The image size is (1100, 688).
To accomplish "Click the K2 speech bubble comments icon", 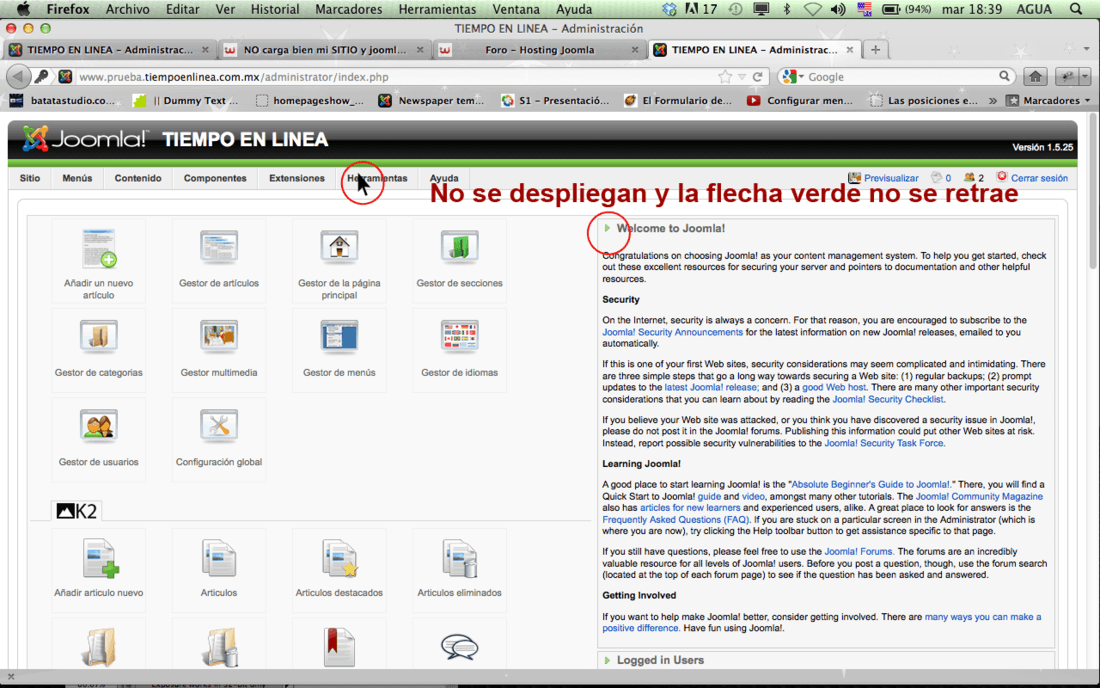I will point(460,647).
